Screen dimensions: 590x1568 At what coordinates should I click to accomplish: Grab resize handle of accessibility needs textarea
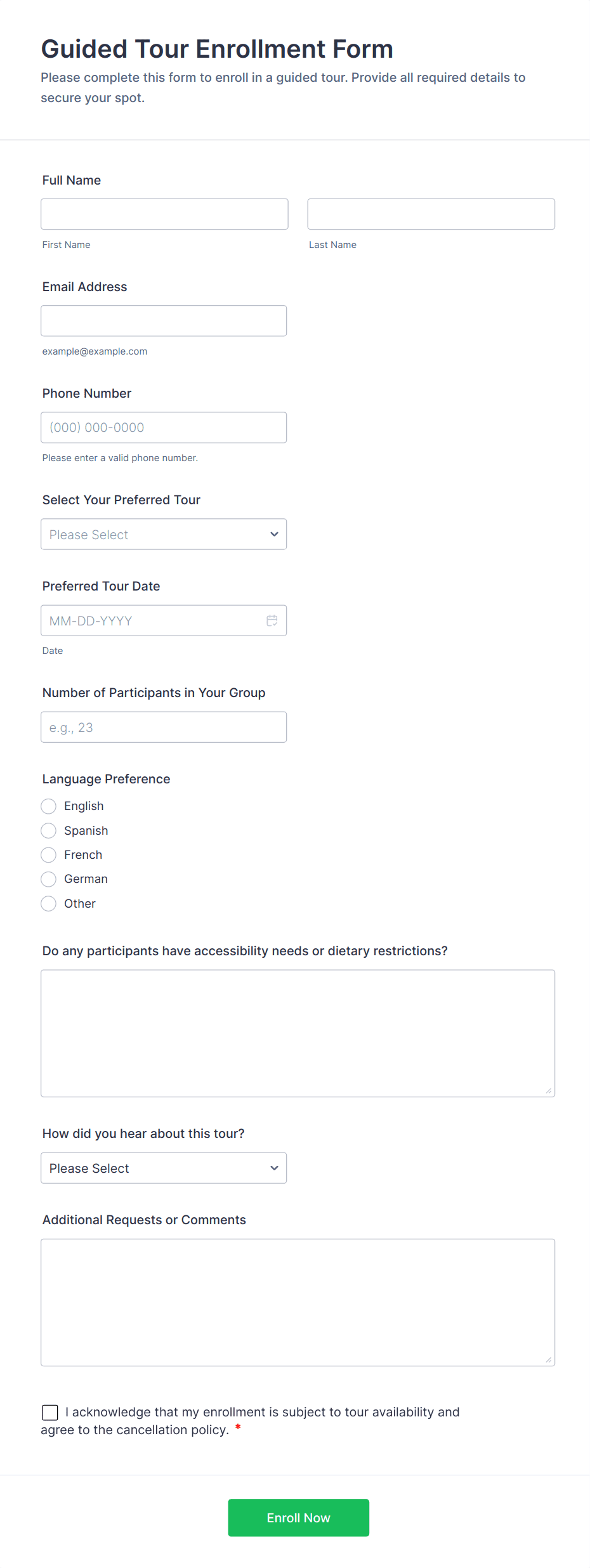(x=549, y=1090)
